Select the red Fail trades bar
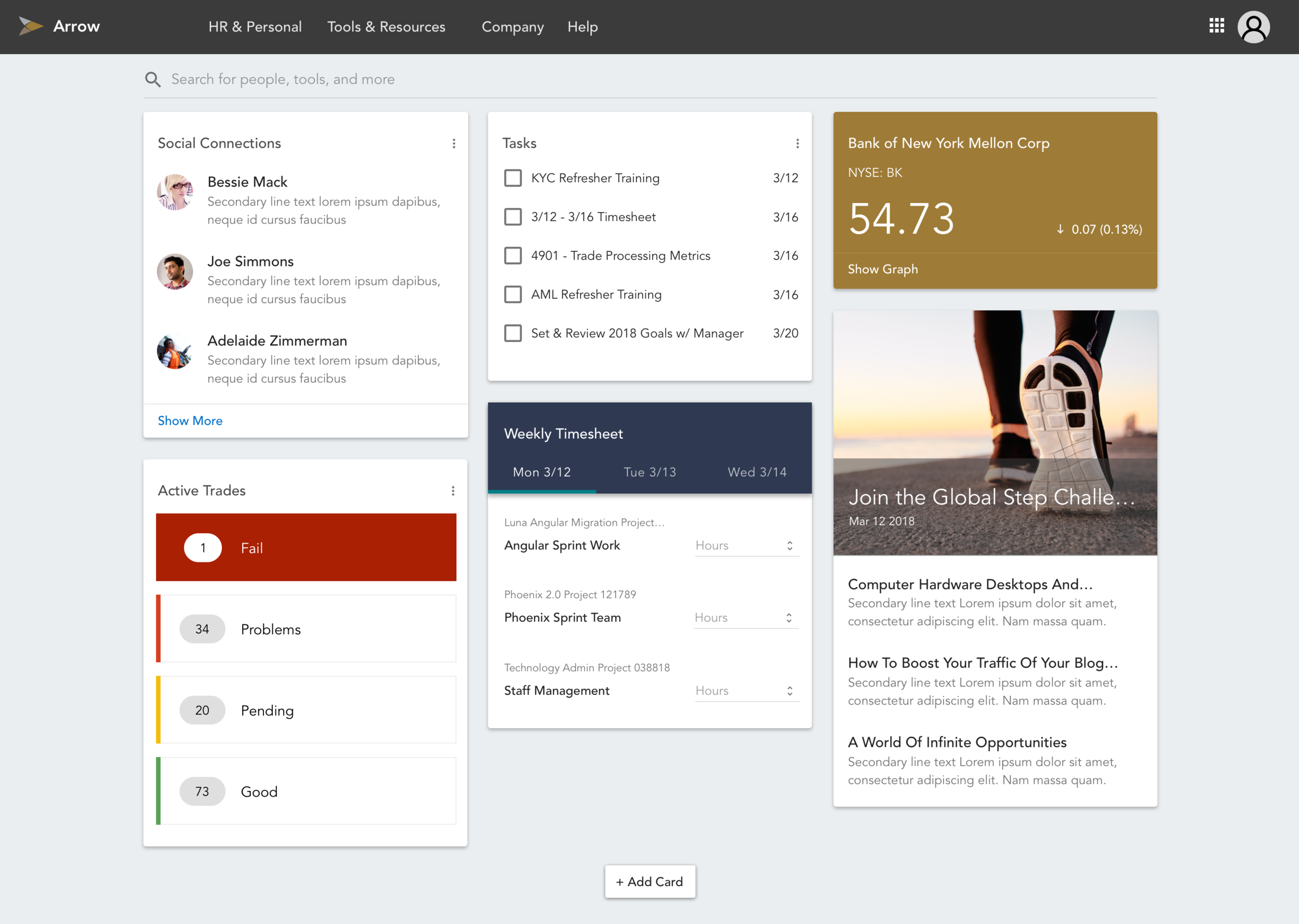 pyautogui.click(x=306, y=547)
